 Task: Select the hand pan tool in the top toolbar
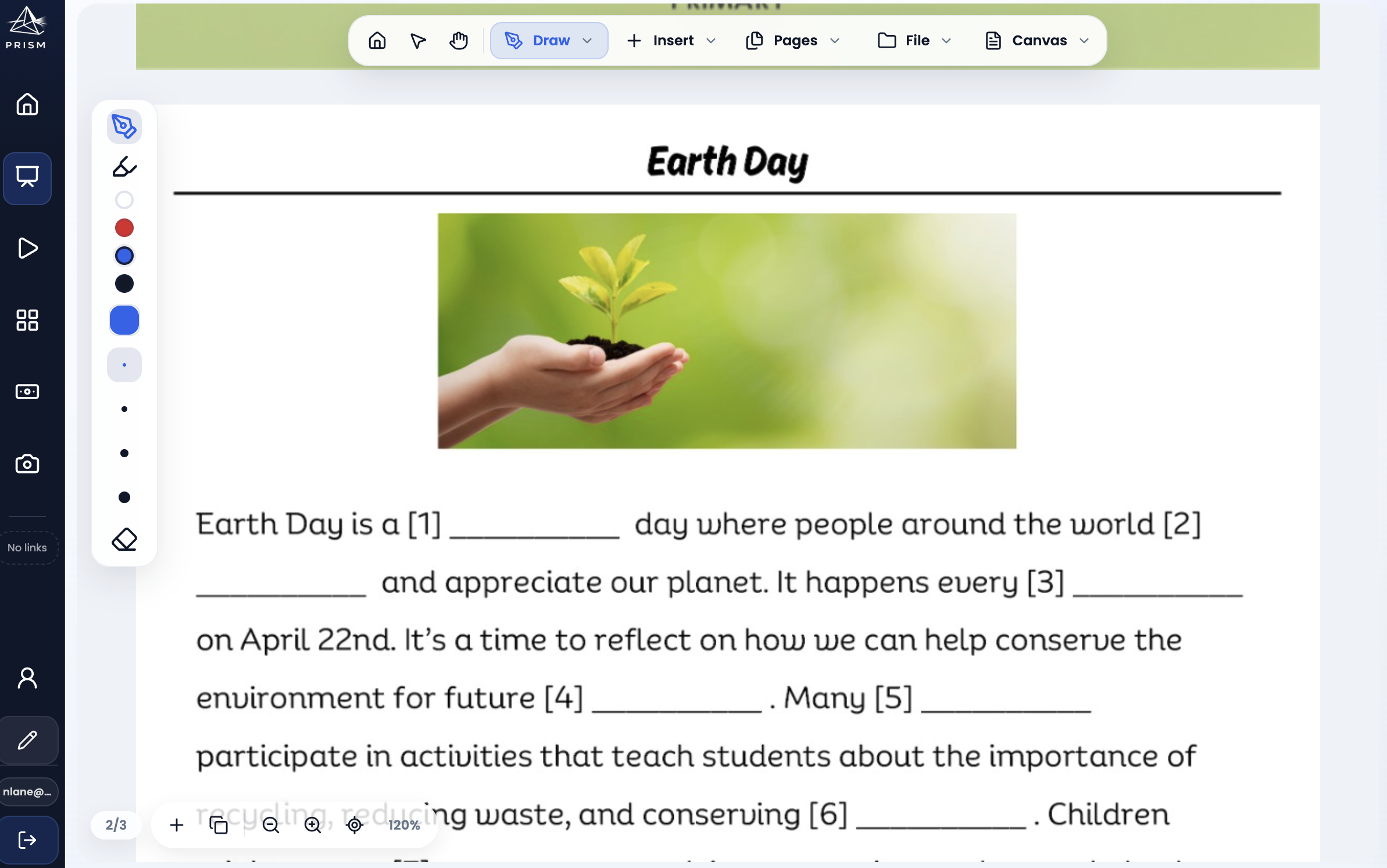459,41
